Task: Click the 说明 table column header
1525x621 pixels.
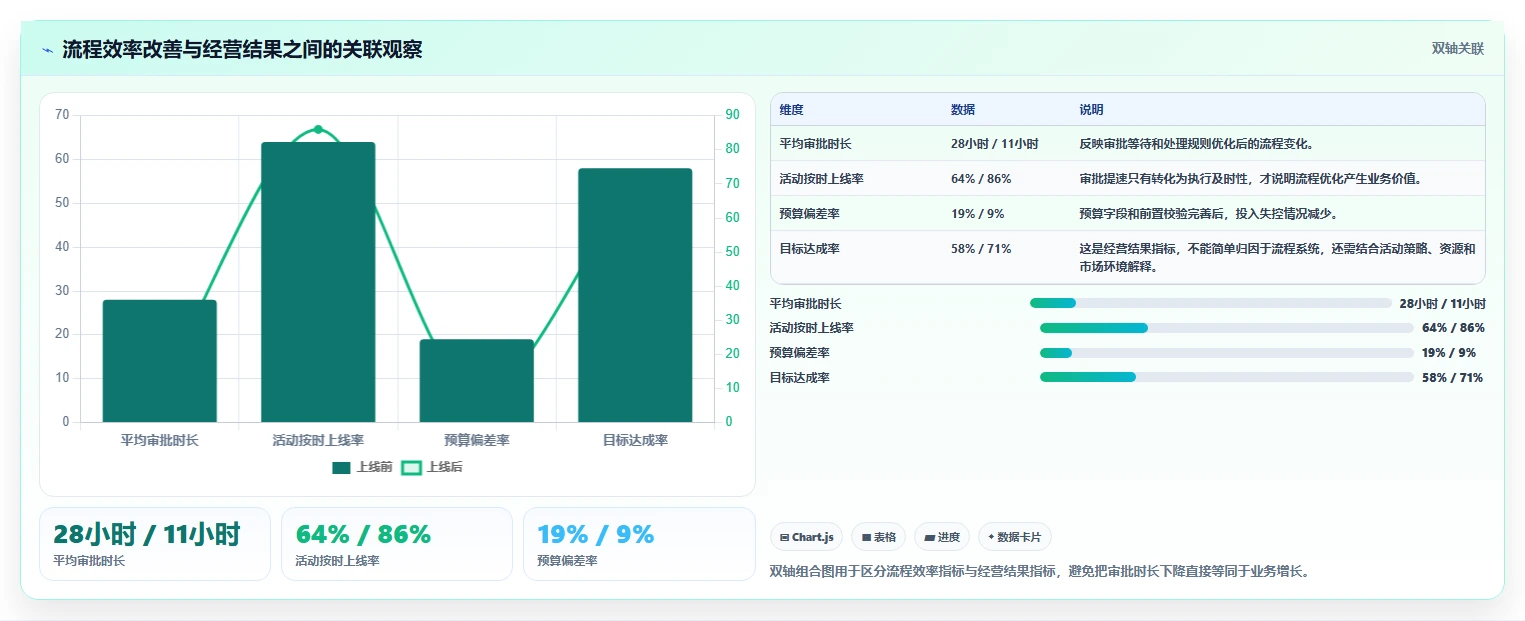Action: pyautogui.click(x=1091, y=110)
